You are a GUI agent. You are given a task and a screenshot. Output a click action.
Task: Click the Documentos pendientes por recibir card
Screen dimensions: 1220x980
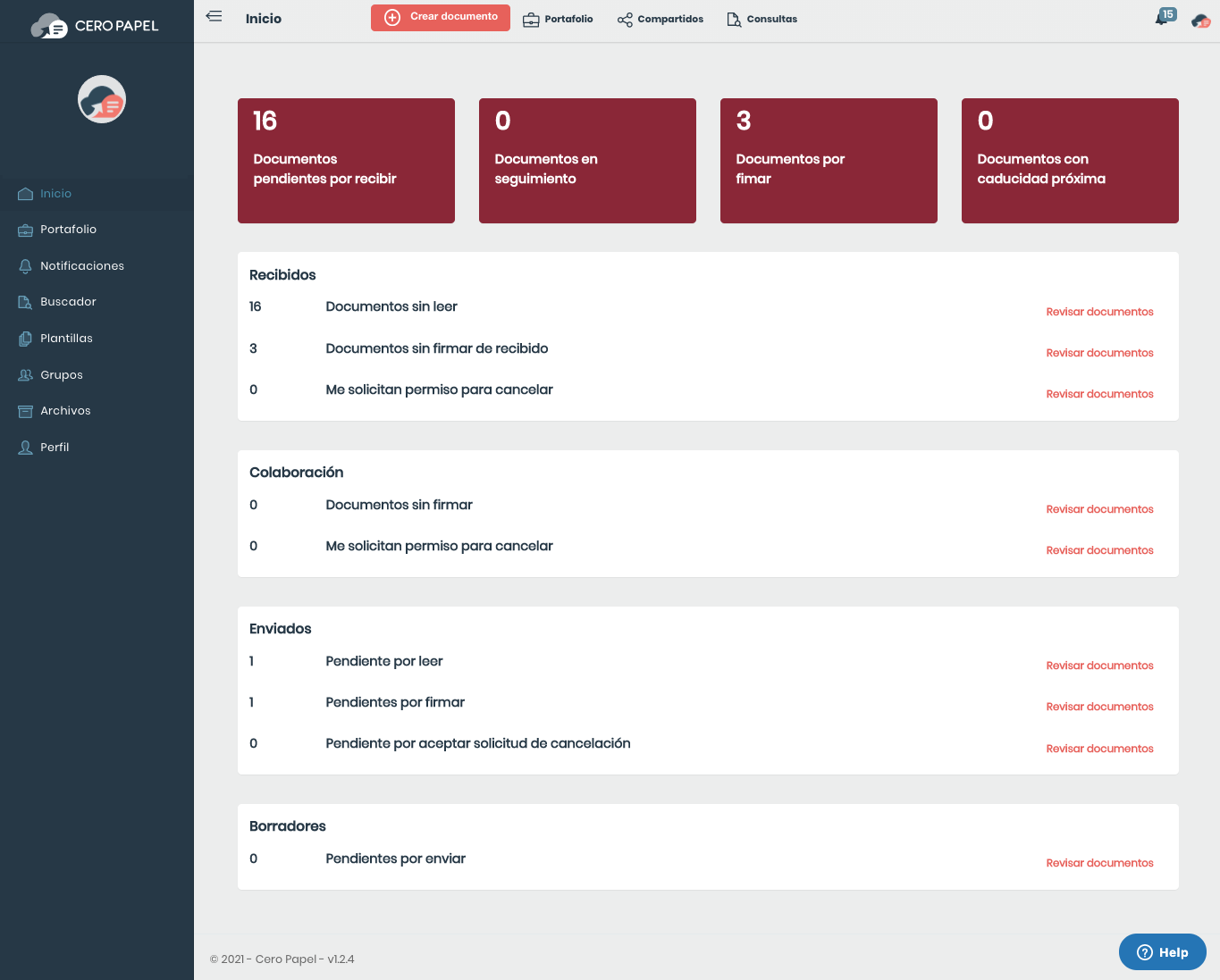(346, 161)
